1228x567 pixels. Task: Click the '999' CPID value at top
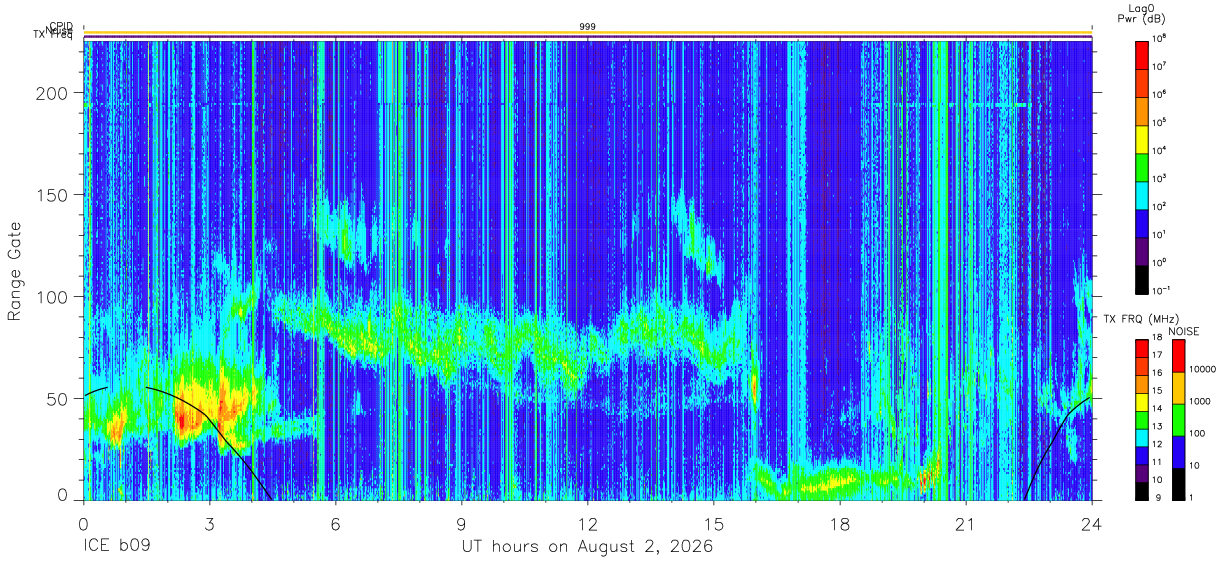(588, 27)
